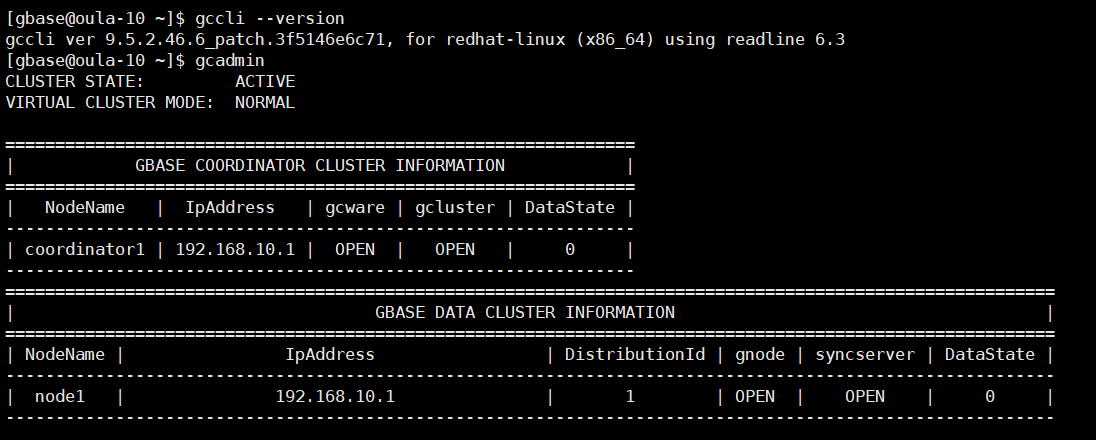The height and width of the screenshot is (440, 1096).
Task: Click the NORMAL virtual cluster mode value
Action: click(x=265, y=102)
